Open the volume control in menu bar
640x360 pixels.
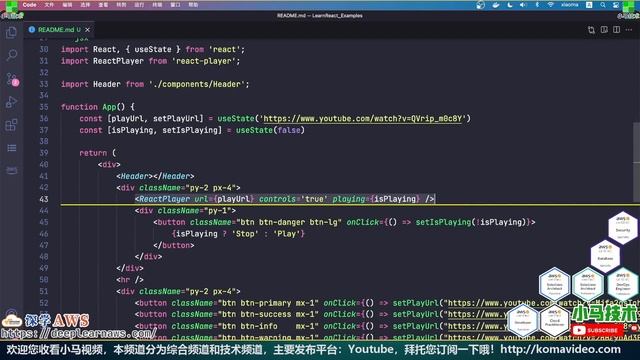pos(523,5)
